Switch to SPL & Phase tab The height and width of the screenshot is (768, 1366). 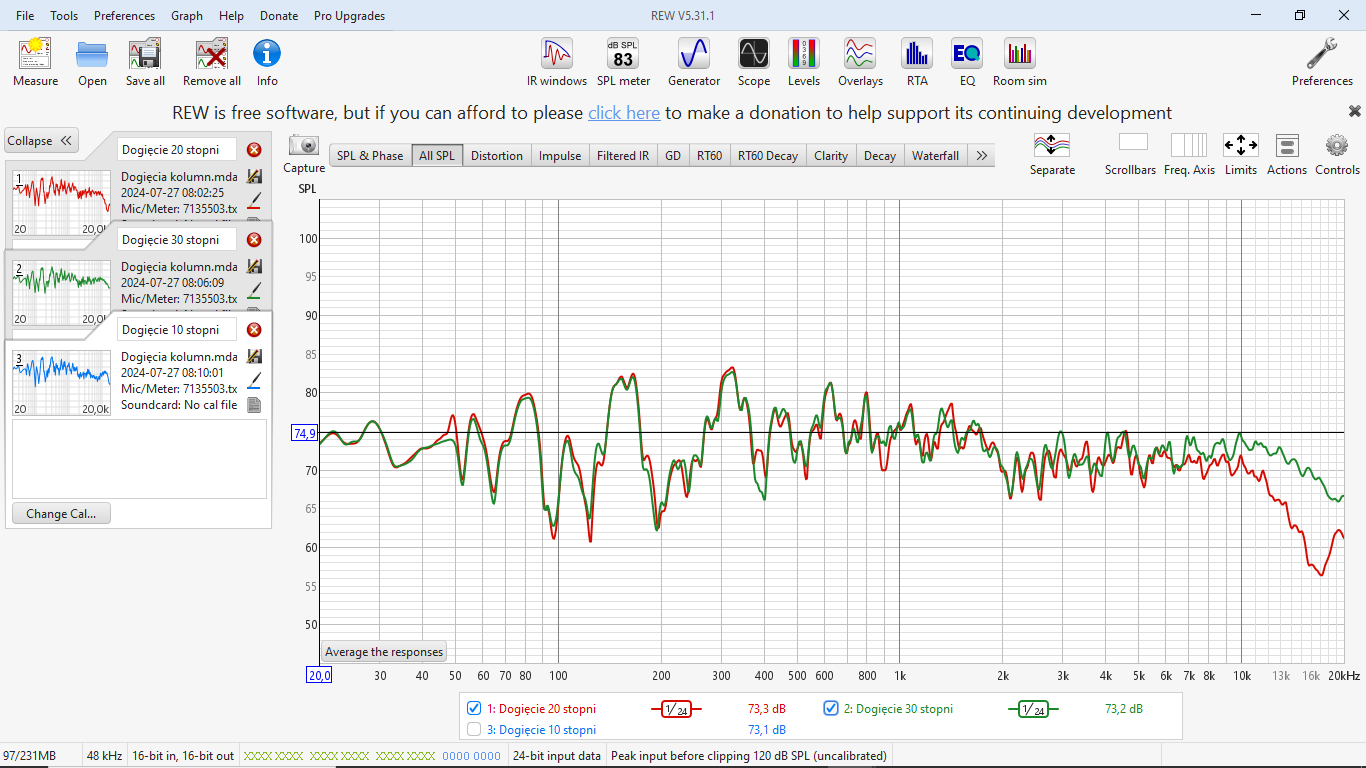point(370,155)
